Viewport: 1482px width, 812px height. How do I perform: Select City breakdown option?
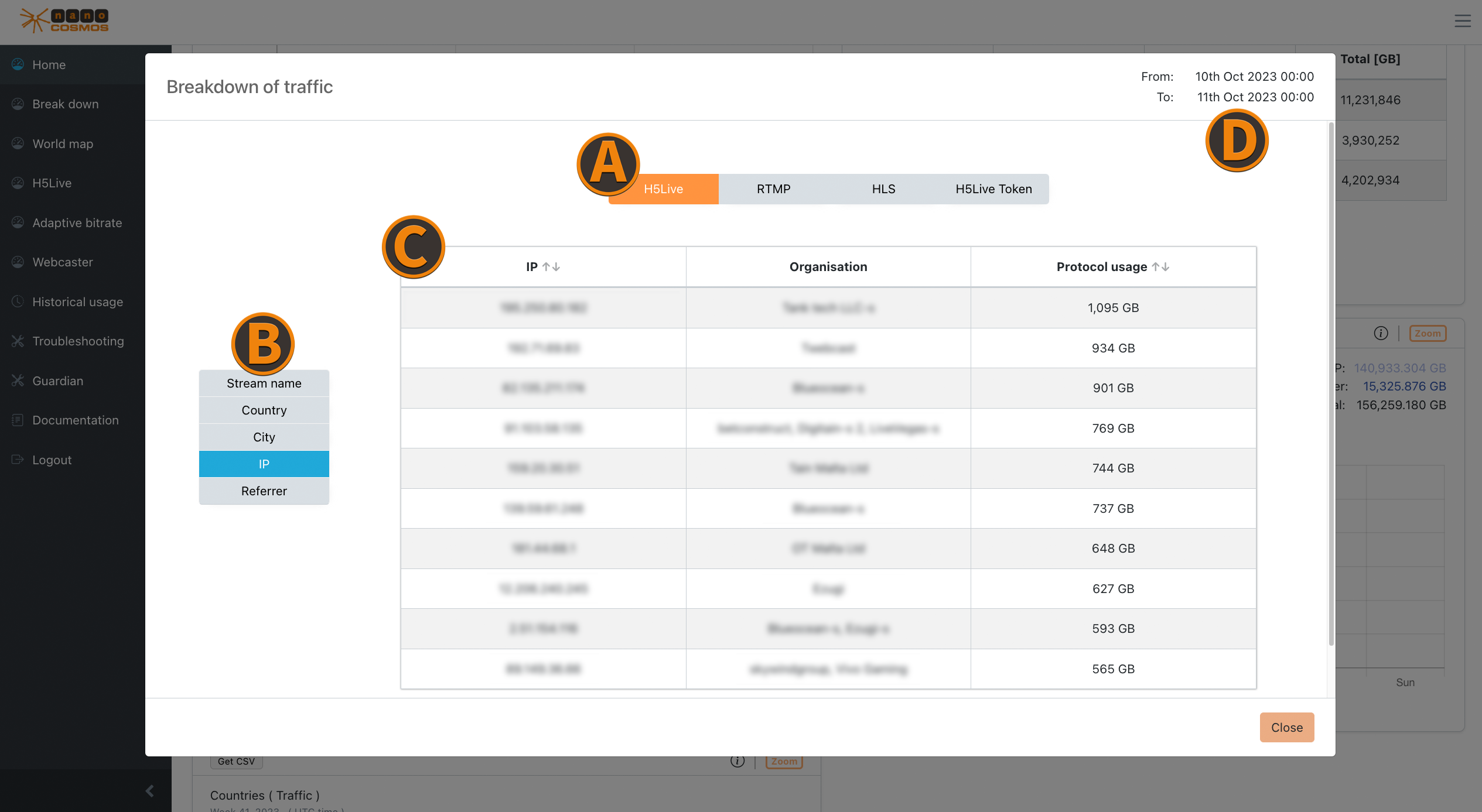click(x=264, y=437)
